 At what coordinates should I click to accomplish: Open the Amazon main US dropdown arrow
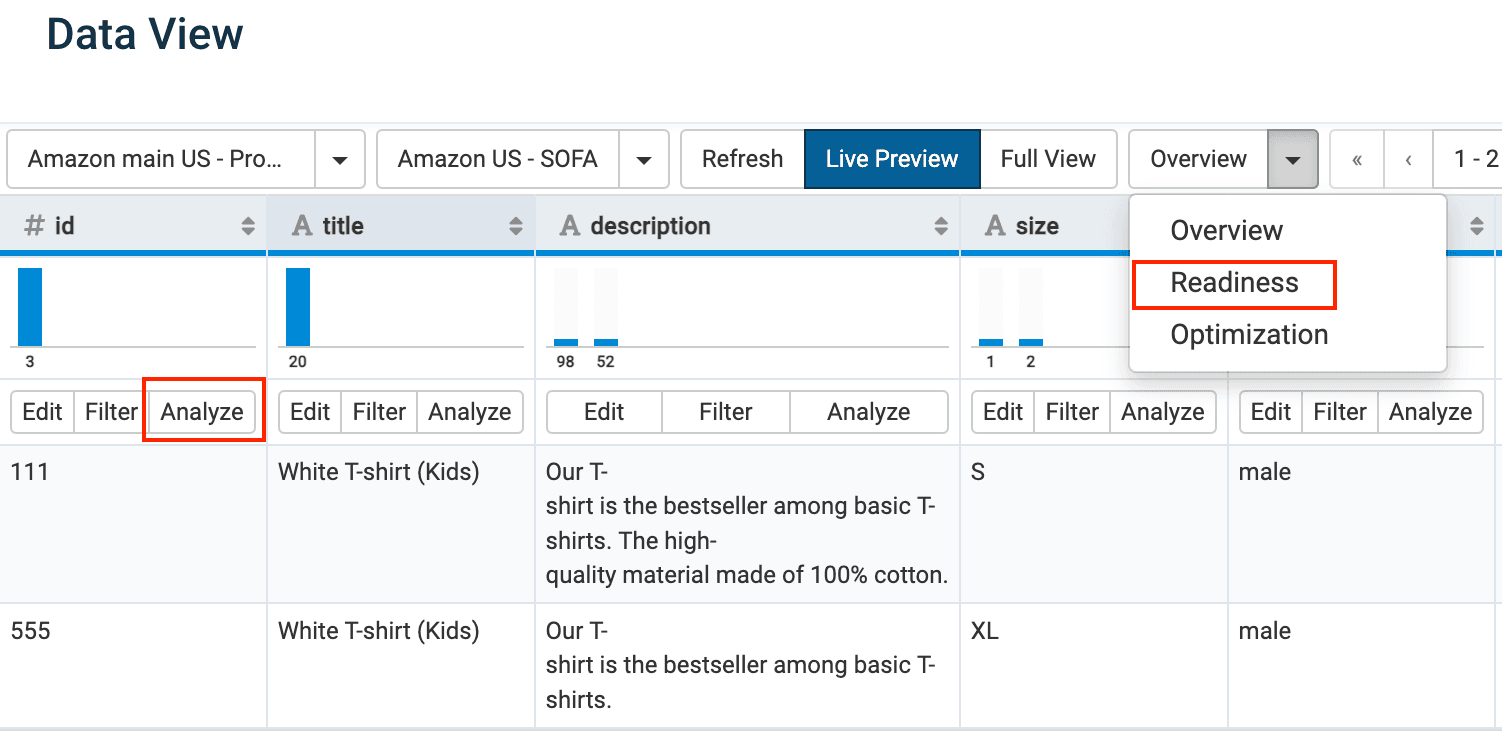[x=340, y=159]
